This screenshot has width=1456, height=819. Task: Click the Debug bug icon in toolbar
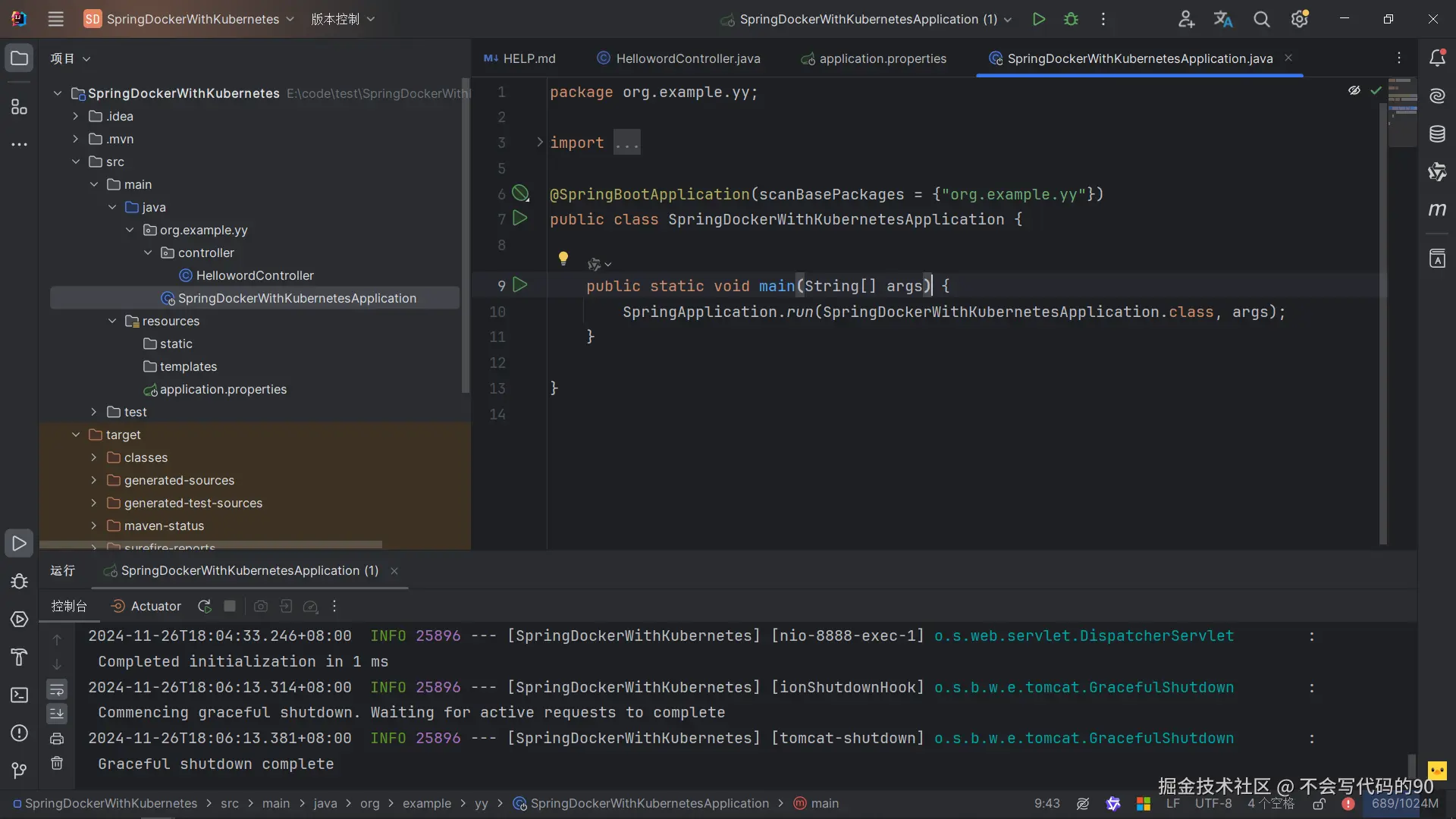1071,19
